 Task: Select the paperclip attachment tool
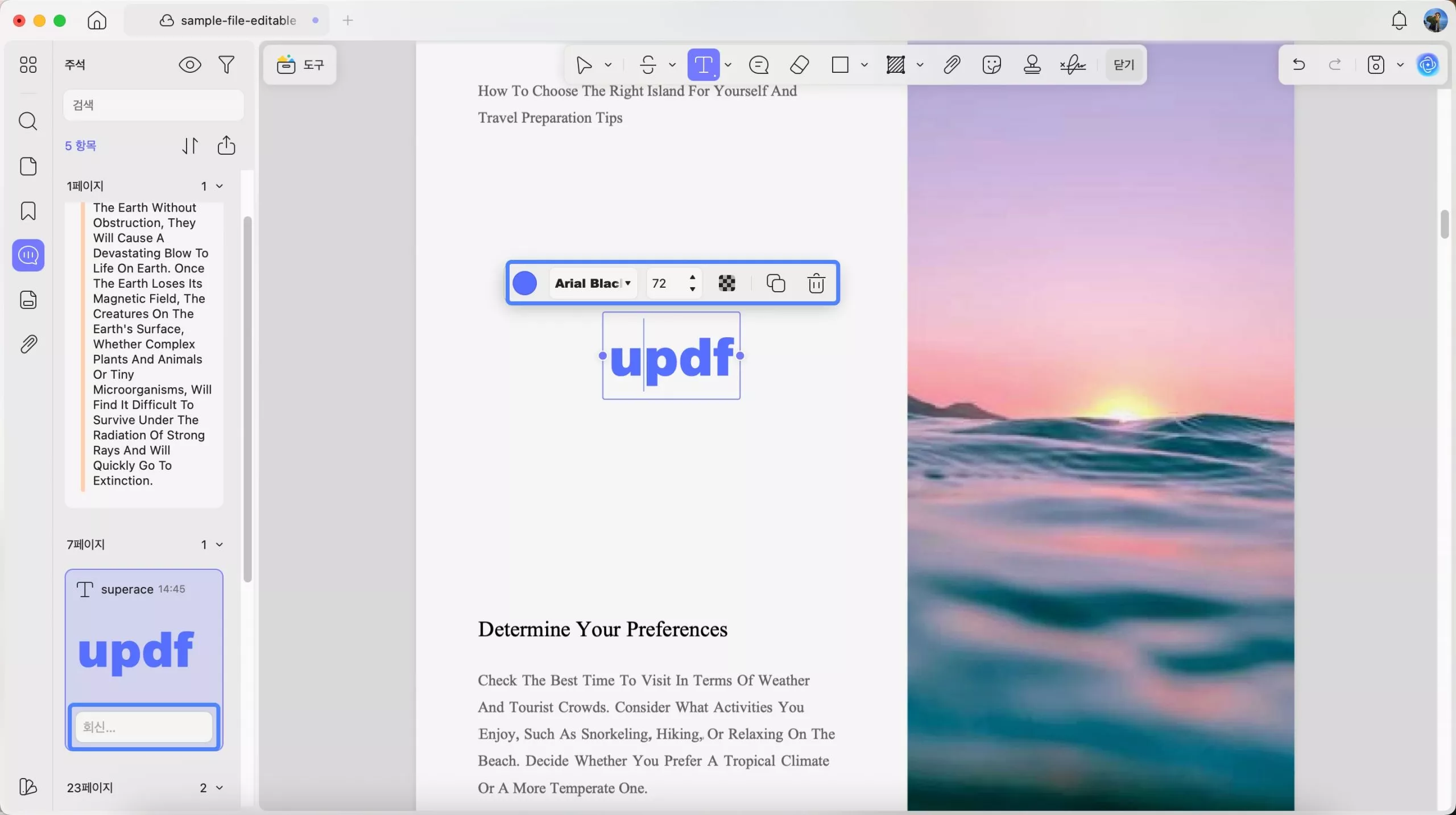[952, 65]
